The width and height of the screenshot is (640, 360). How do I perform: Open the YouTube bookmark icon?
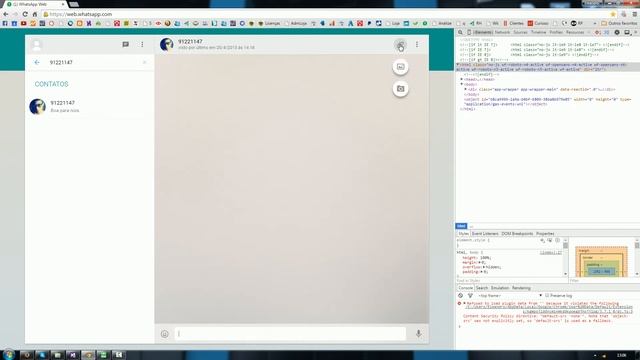click(x=24, y=23)
